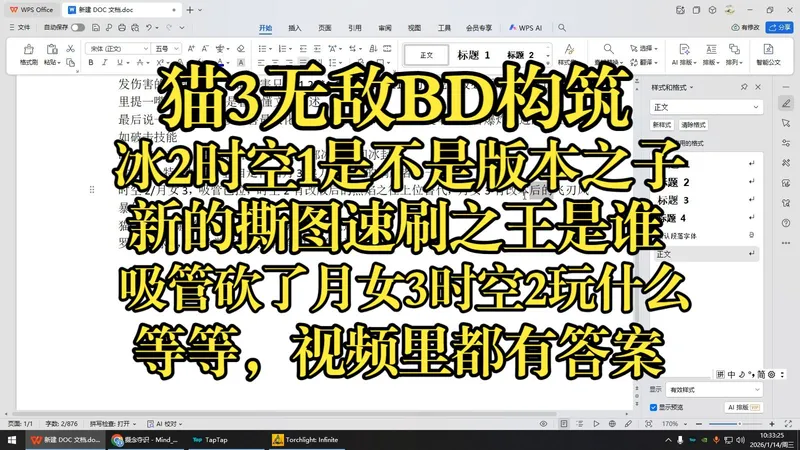Image resolution: width=800 pixels, height=450 pixels.
Task: Click the reading eye icon in status bar
Action: pyautogui.click(x=543, y=423)
